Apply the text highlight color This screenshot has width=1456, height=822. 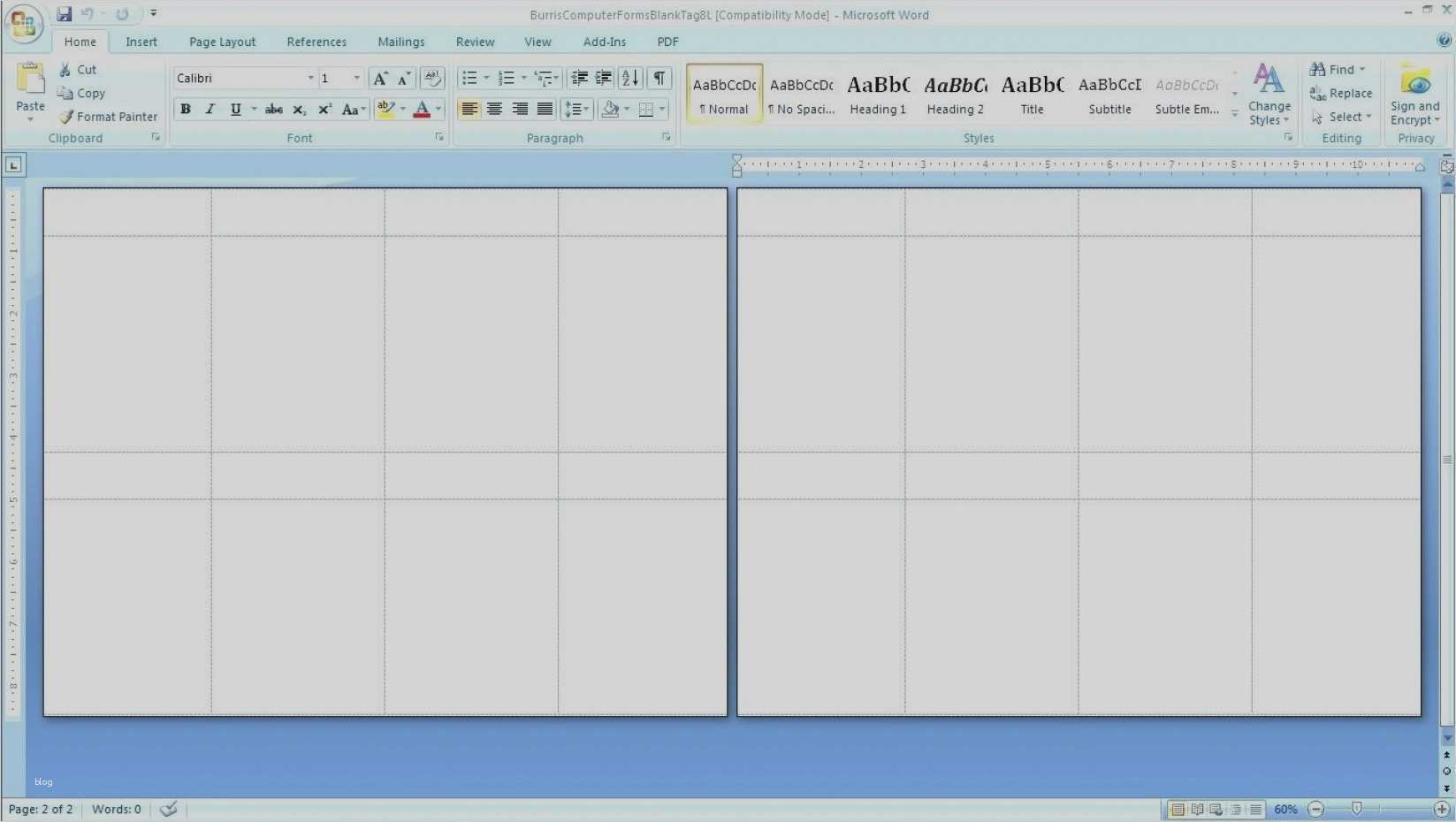tap(385, 110)
